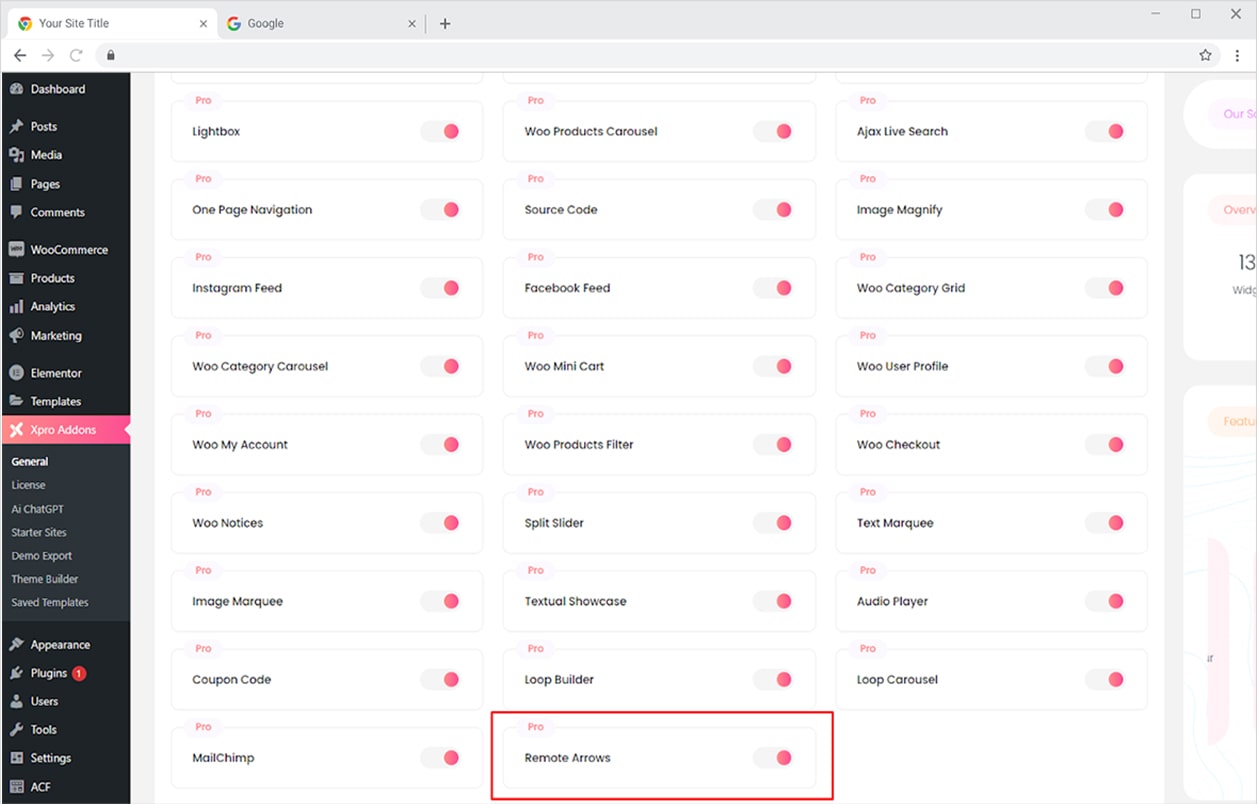Image resolution: width=1257 pixels, height=804 pixels.
Task: Click the Plugins icon in sidebar
Action: click(16, 673)
